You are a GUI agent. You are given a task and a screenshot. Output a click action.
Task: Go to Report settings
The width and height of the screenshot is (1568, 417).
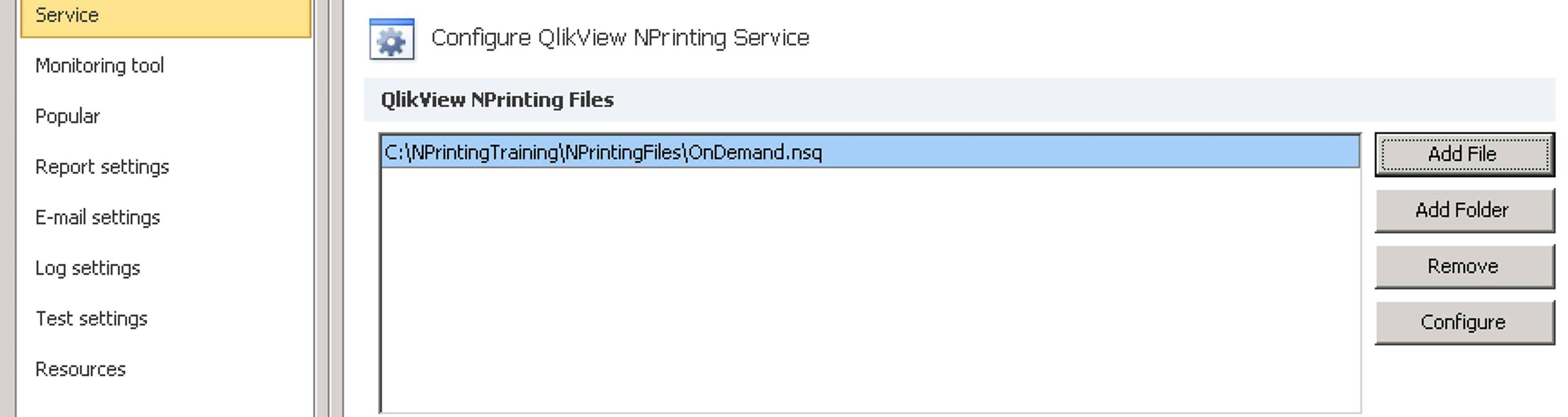click(x=102, y=167)
